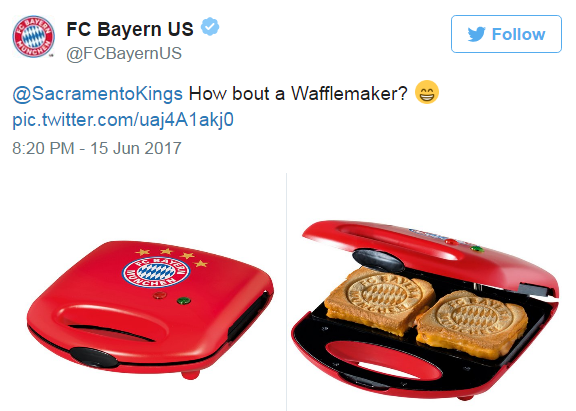The height and width of the screenshot is (411, 576).
Task: Click the raised lid of the open wafflemaker
Action: [430, 253]
